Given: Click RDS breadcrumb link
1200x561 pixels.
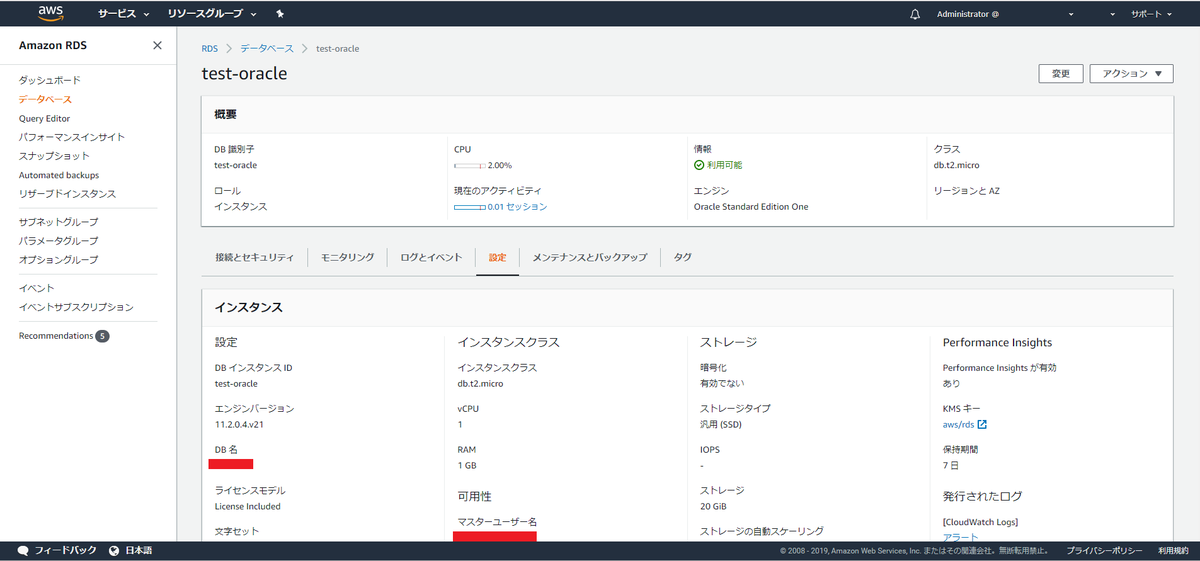Looking at the screenshot, I should click(x=210, y=48).
